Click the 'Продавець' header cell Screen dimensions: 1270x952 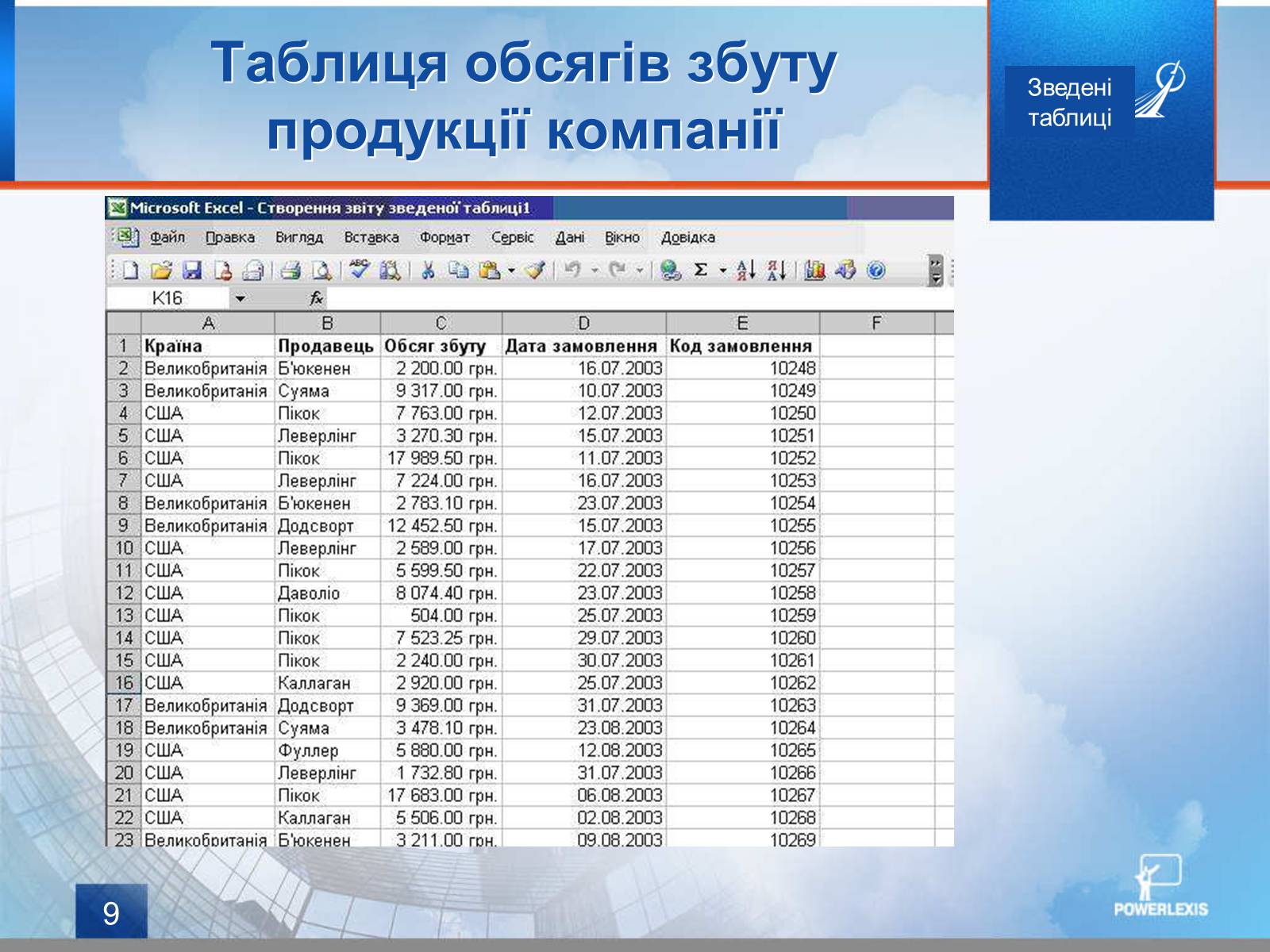(328, 346)
